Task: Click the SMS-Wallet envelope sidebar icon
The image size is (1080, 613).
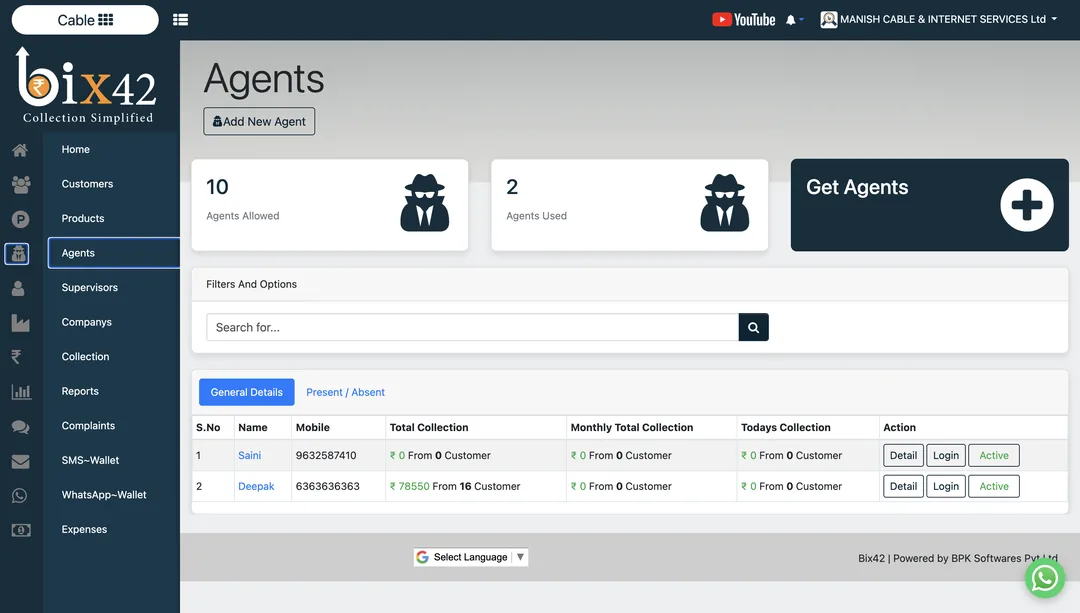Action: pos(21,461)
